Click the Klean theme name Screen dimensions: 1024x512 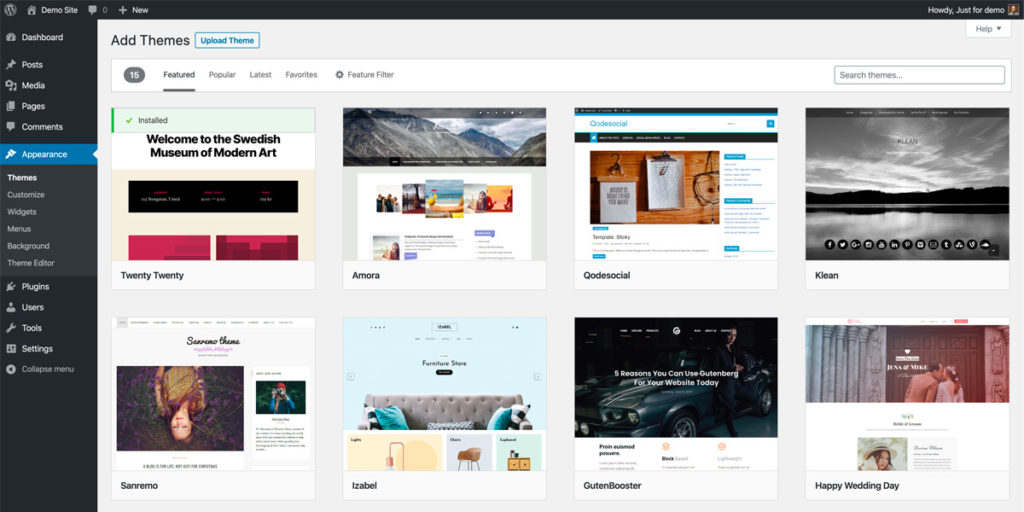click(x=826, y=276)
